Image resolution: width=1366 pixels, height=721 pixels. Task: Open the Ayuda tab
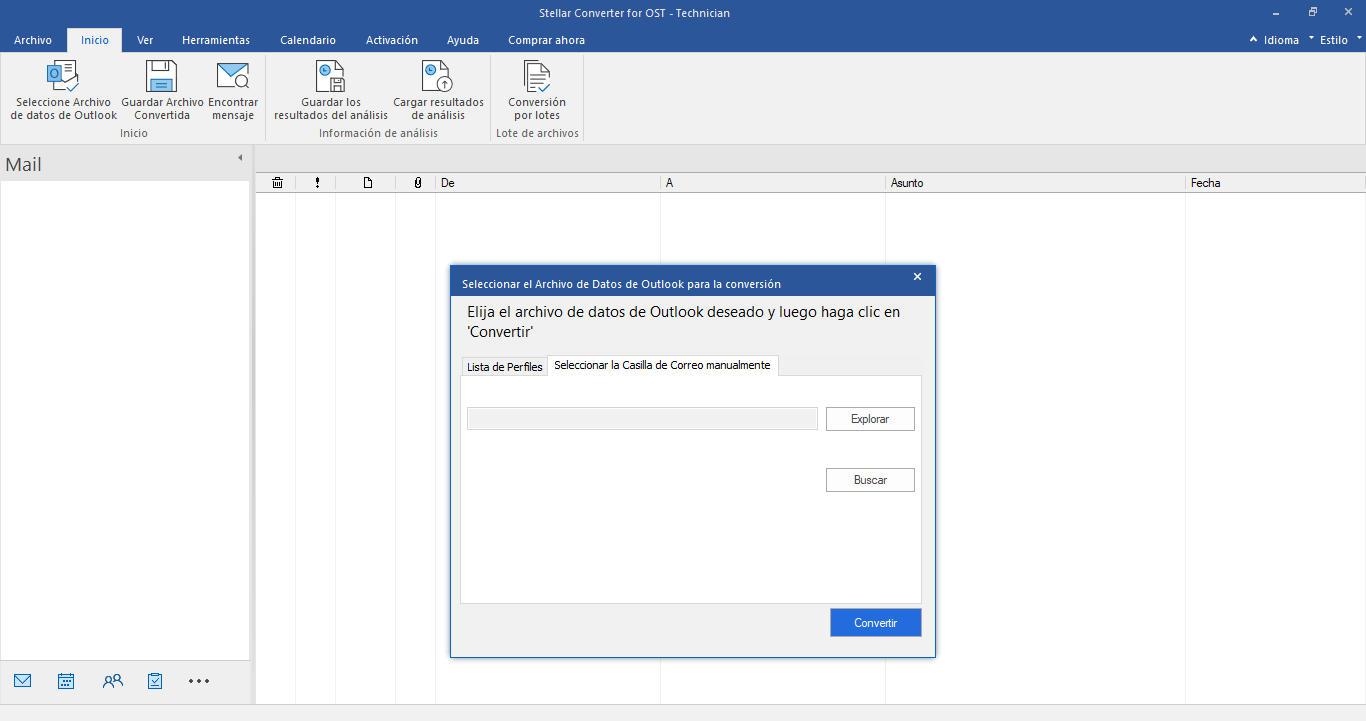(x=463, y=40)
